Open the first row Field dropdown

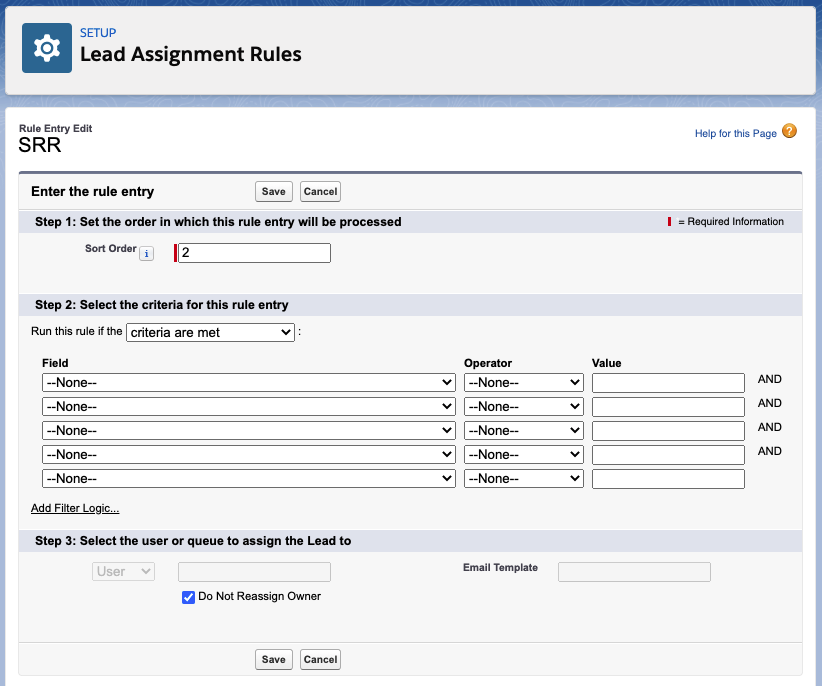click(248, 383)
